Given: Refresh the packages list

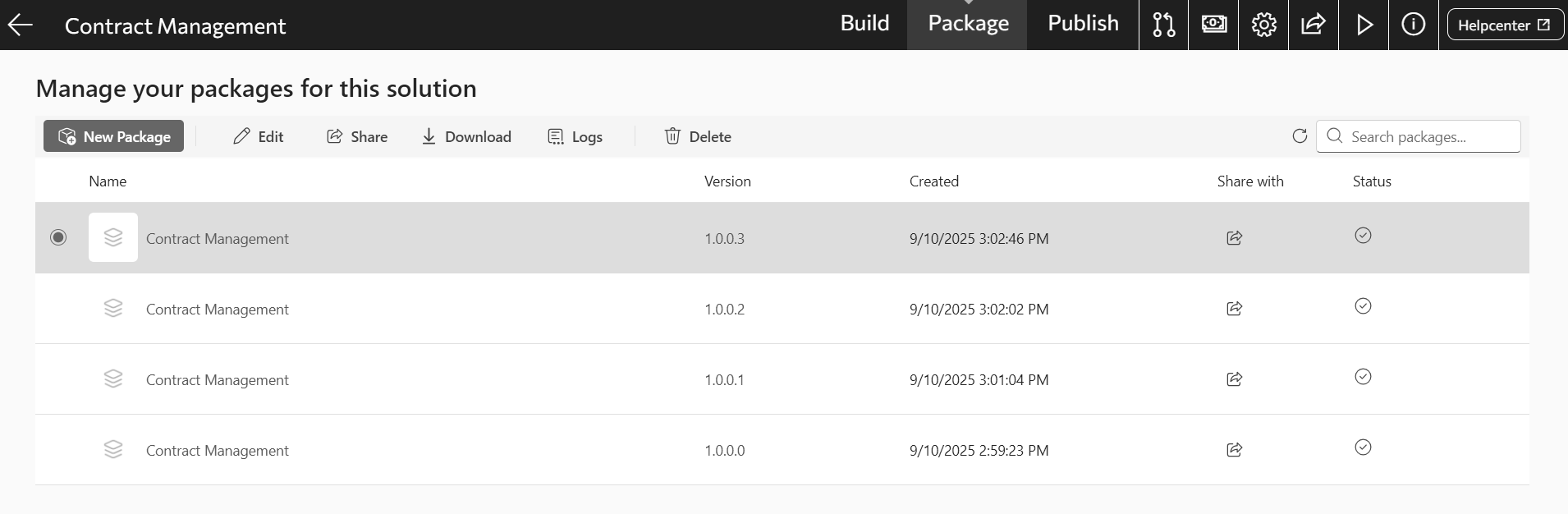Looking at the screenshot, I should tap(1299, 136).
